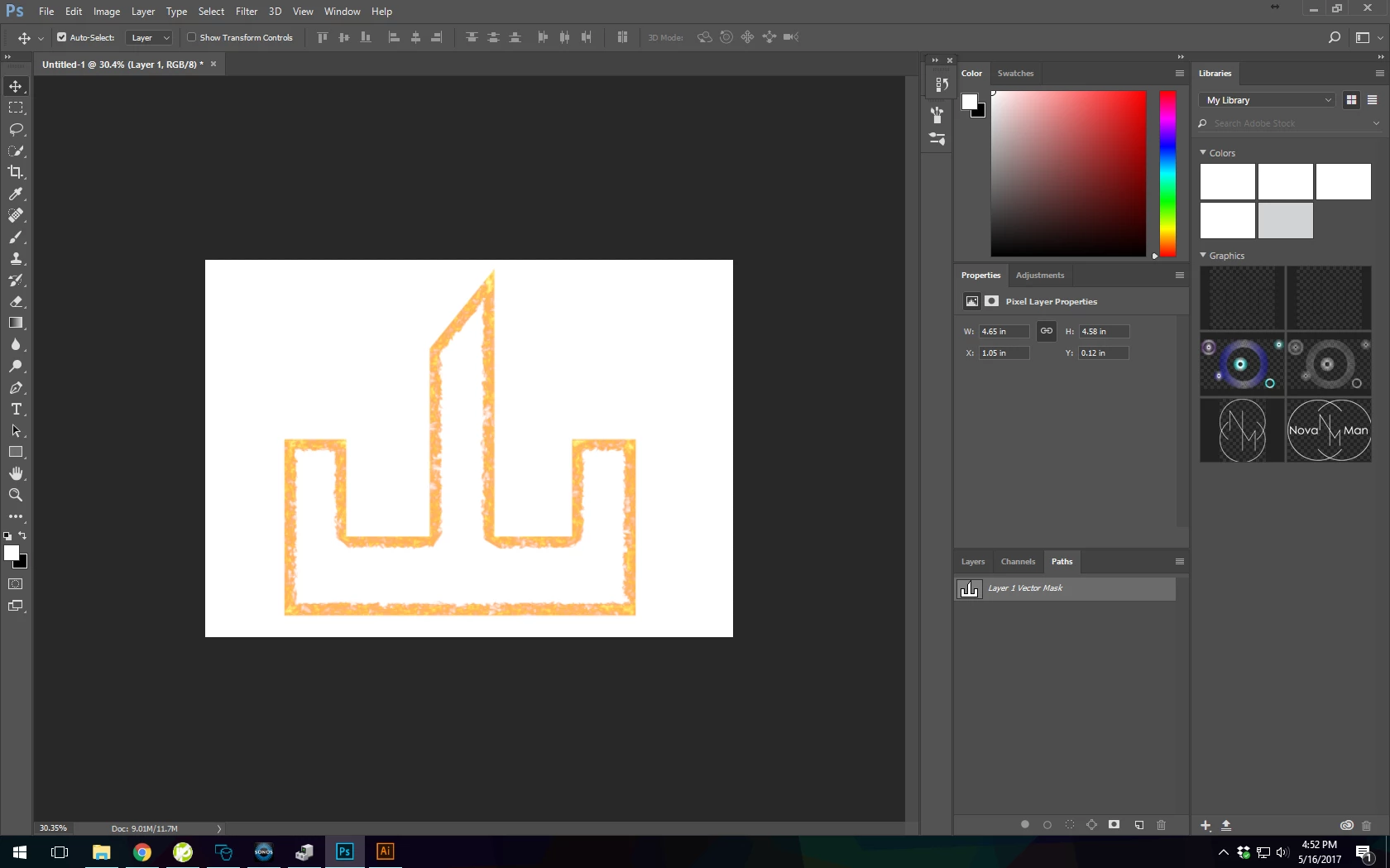Select the Quick Selection tool
This screenshot has width=1390, height=868.
click(x=16, y=151)
